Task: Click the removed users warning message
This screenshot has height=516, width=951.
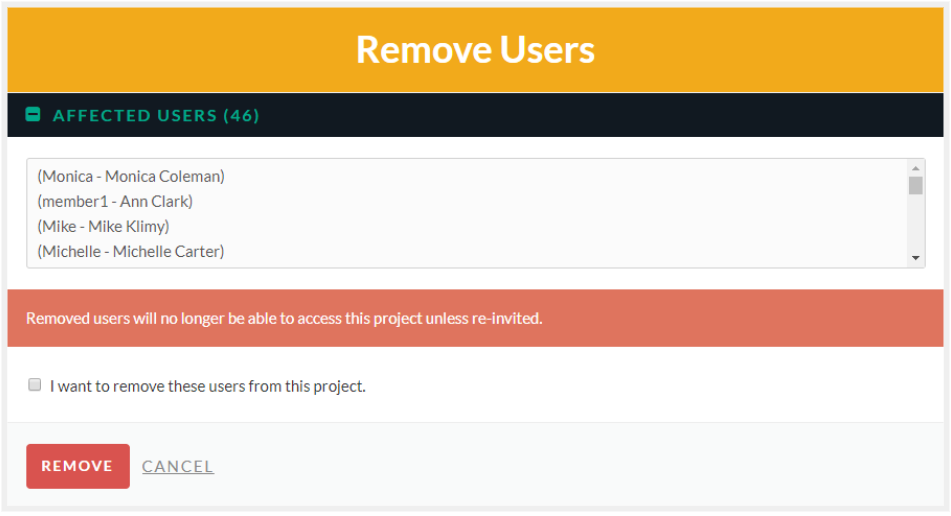Action: pyautogui.click(x=284, y=318)
